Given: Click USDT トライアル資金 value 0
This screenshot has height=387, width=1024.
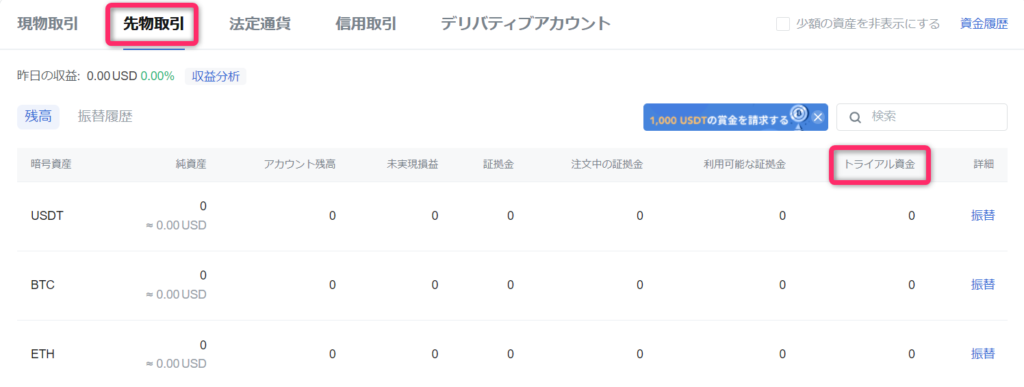Looking at the screenshot, I should point(912,216).
